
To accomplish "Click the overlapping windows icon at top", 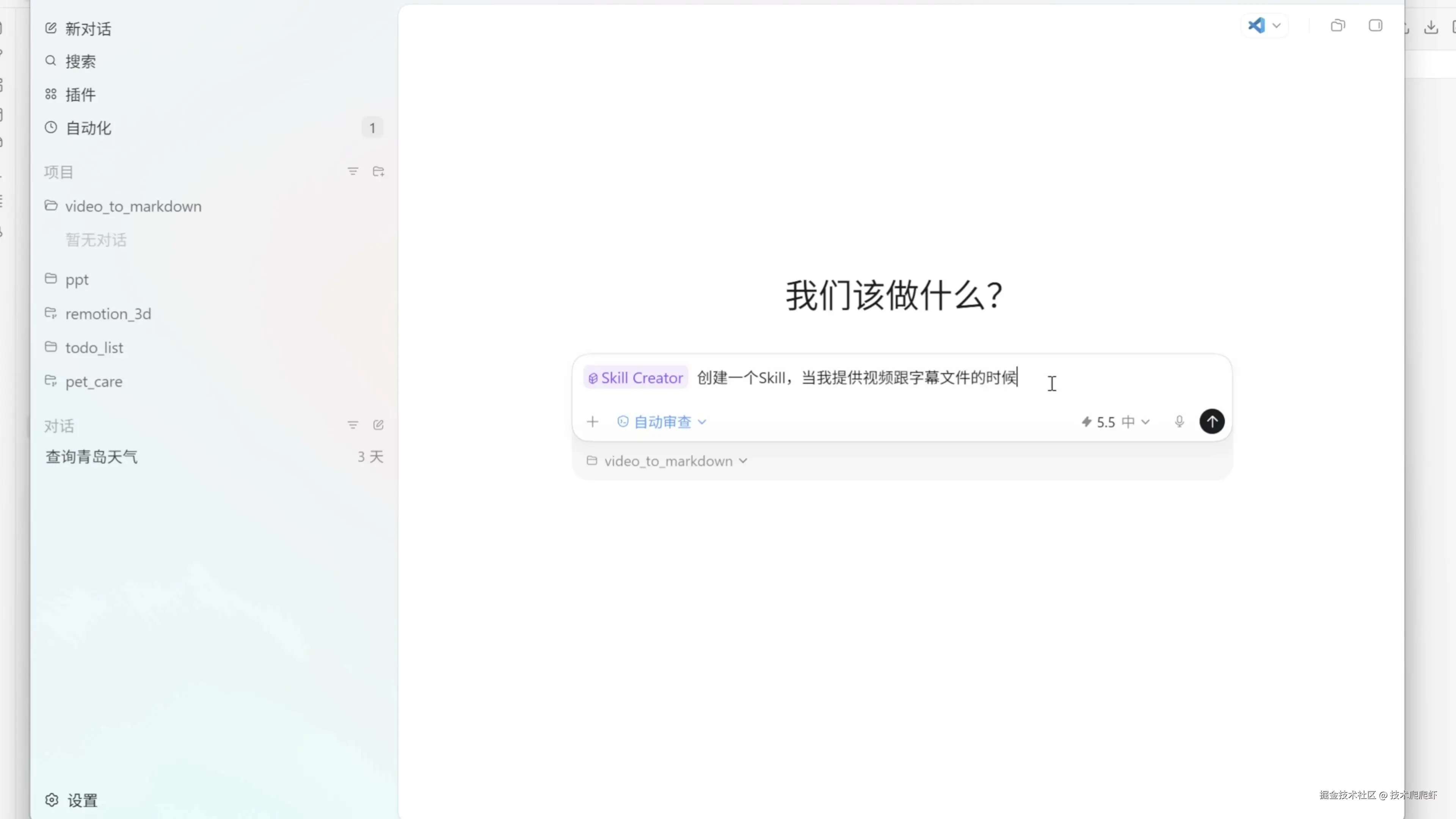I will (1337, 26).
